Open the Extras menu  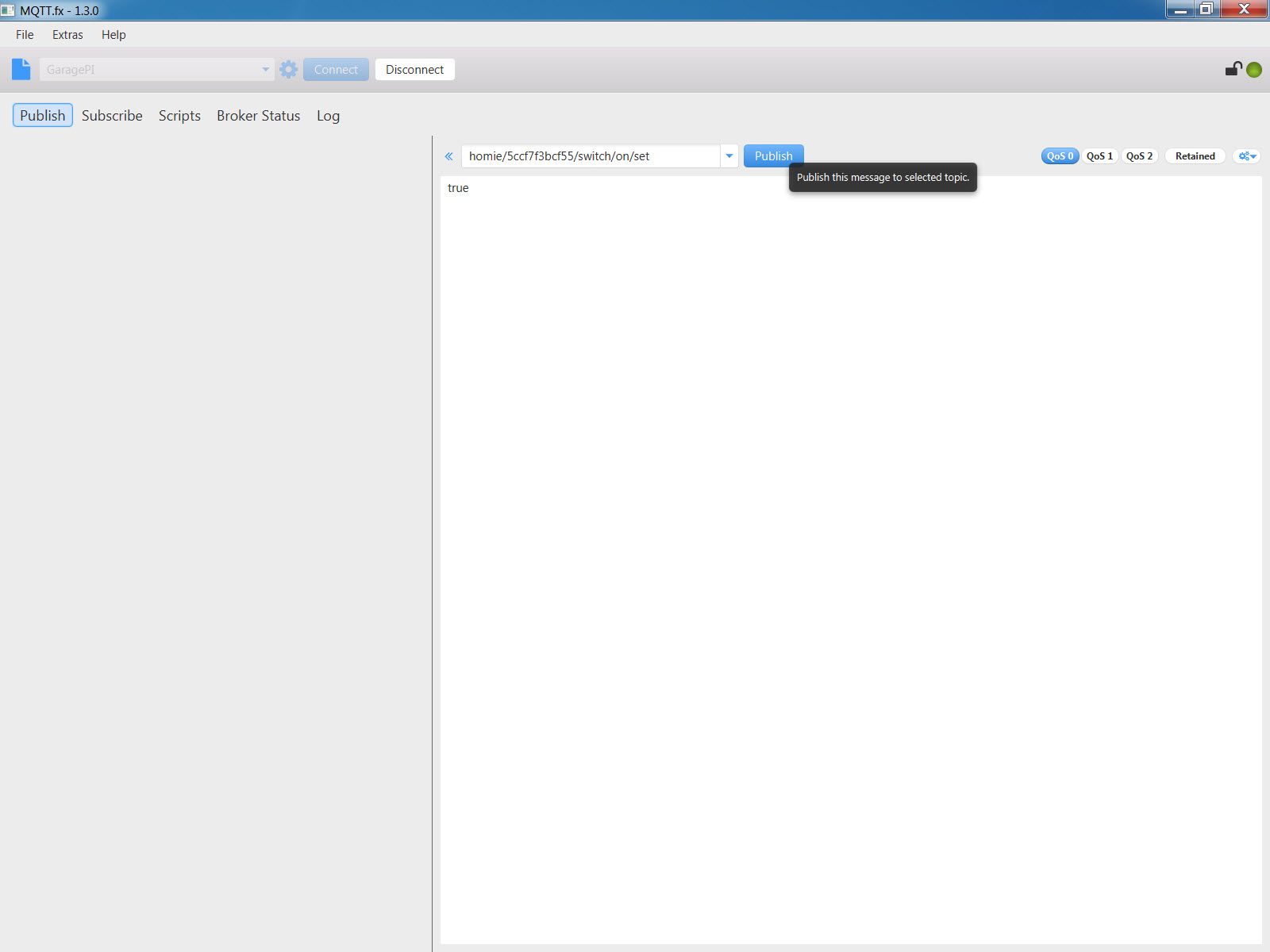(67, 34)
